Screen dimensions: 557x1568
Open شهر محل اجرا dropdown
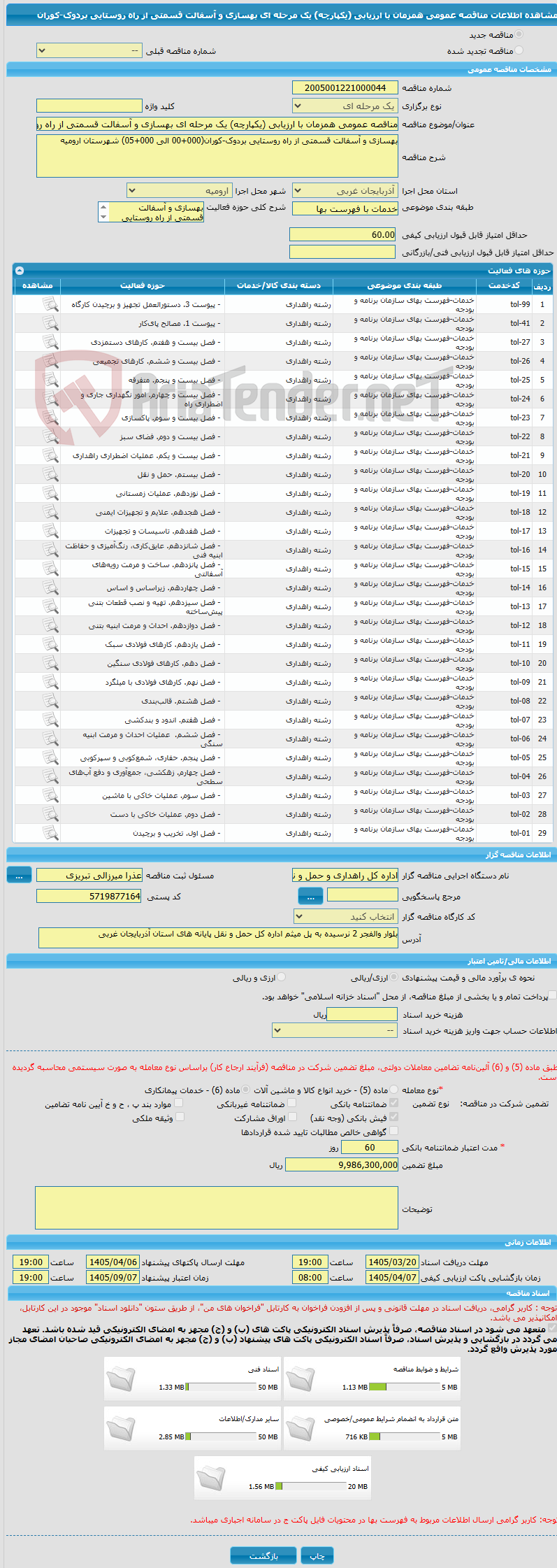coord(180,190)
